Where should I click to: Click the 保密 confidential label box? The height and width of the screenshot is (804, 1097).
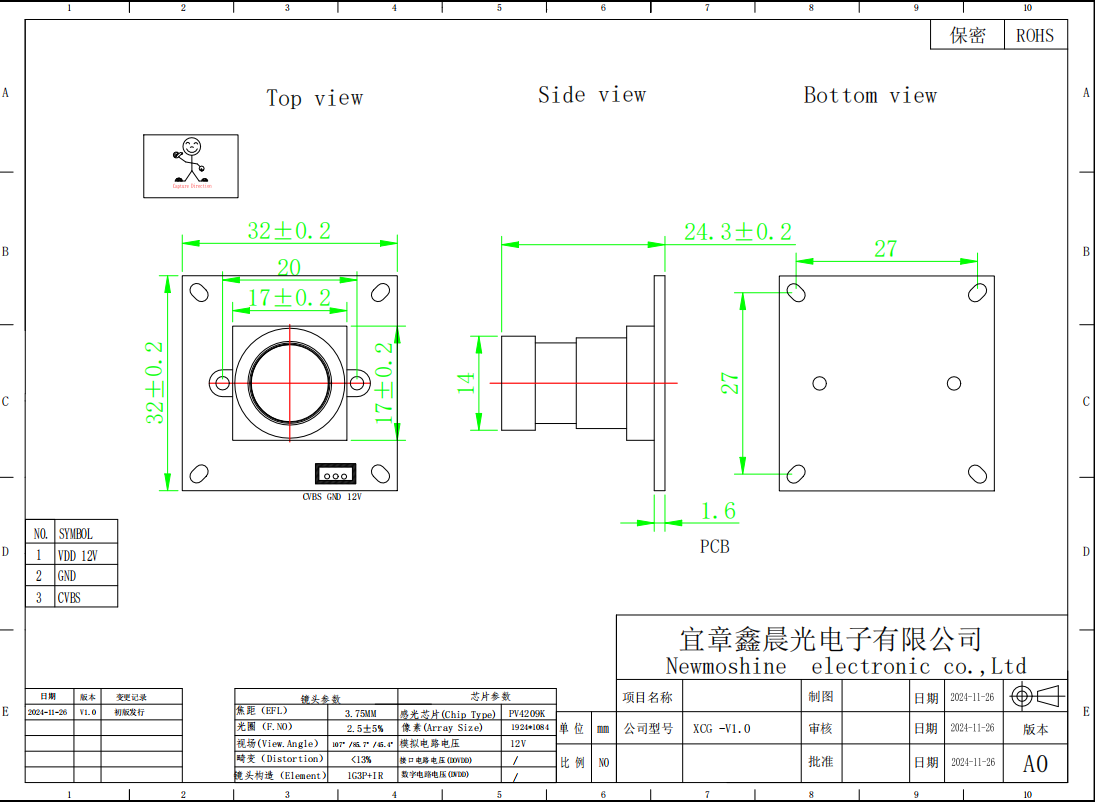coord(967,35)
